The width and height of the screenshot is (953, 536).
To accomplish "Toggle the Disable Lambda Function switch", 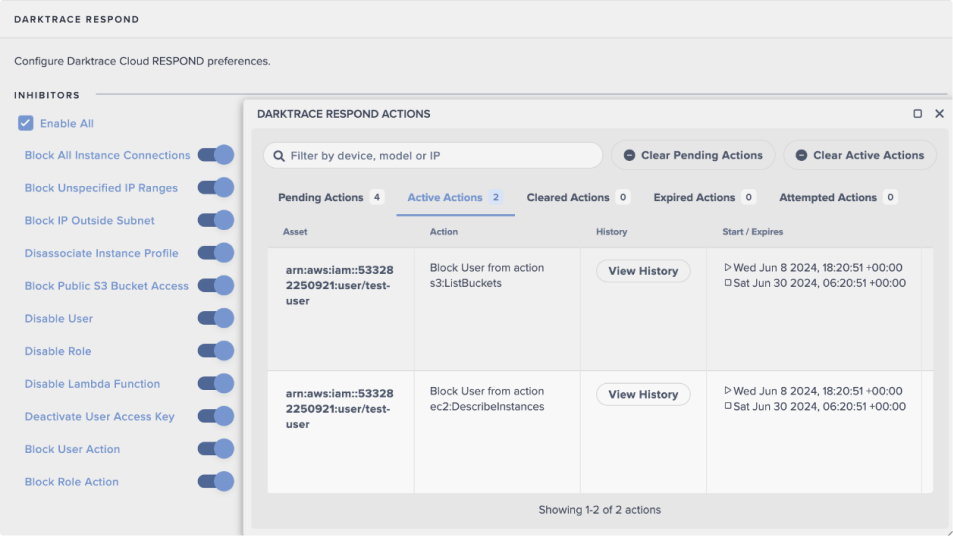I will coord(216,383).
